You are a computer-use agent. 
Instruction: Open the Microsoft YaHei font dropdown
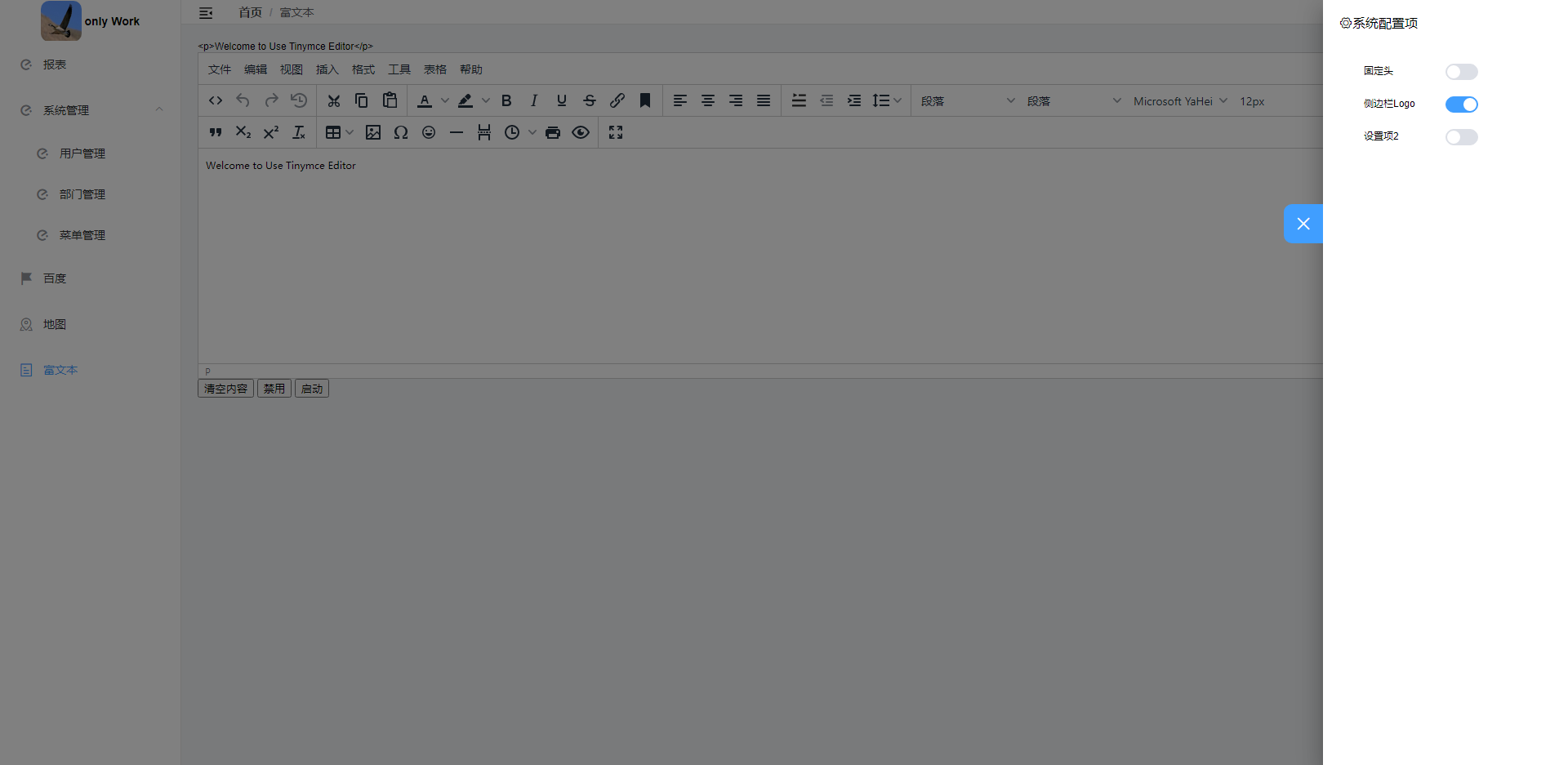1179,100
